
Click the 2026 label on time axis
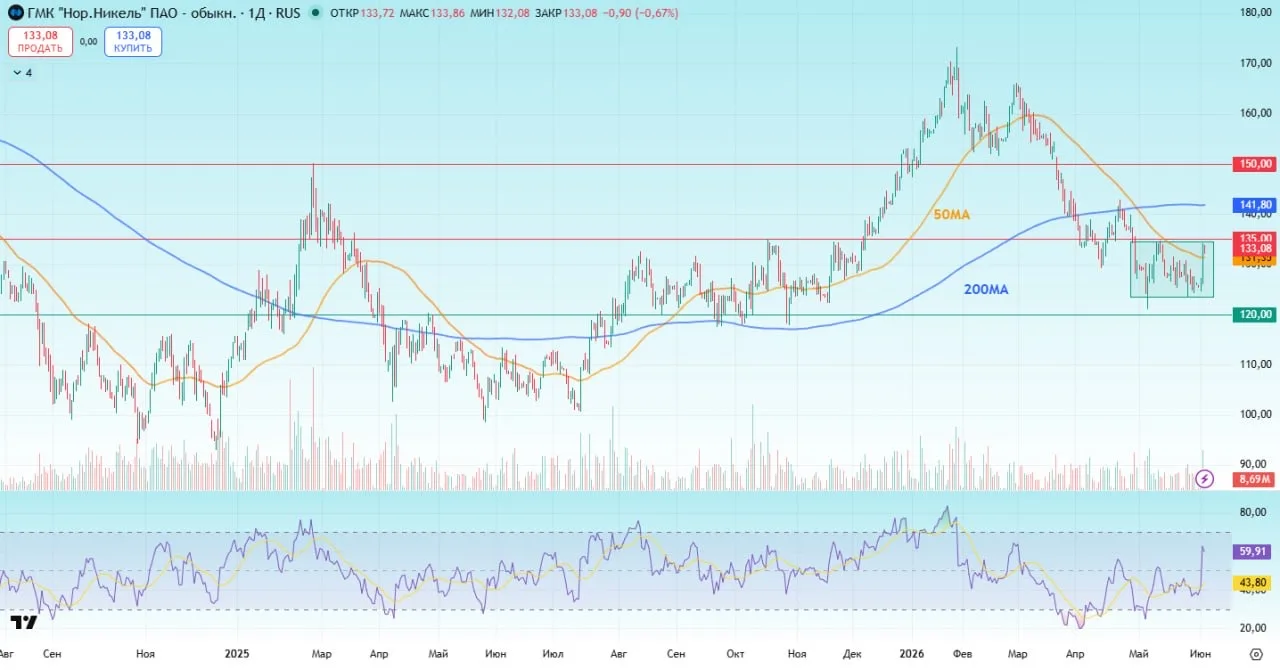click(x=914, y=653)
